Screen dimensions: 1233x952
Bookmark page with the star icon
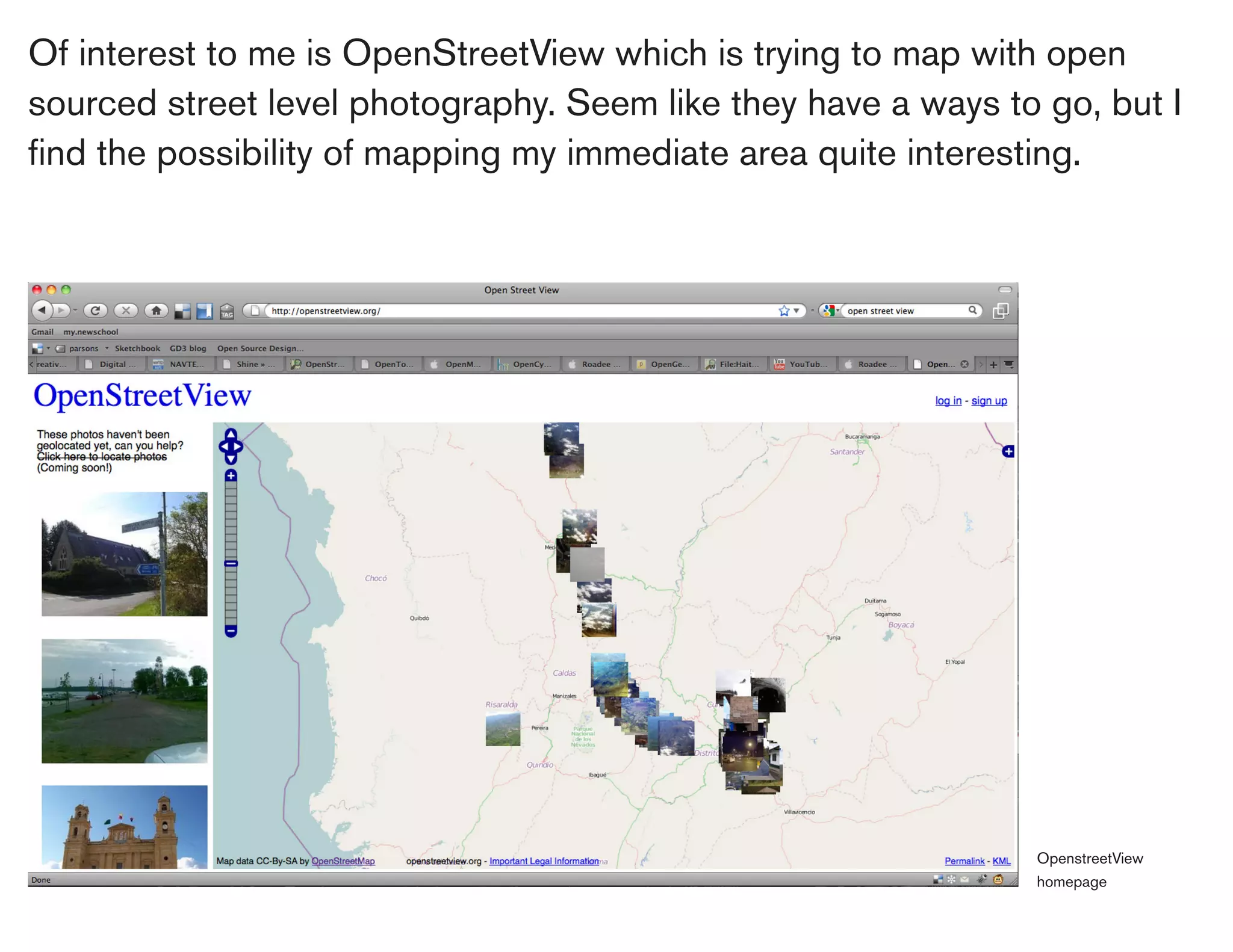783,311
